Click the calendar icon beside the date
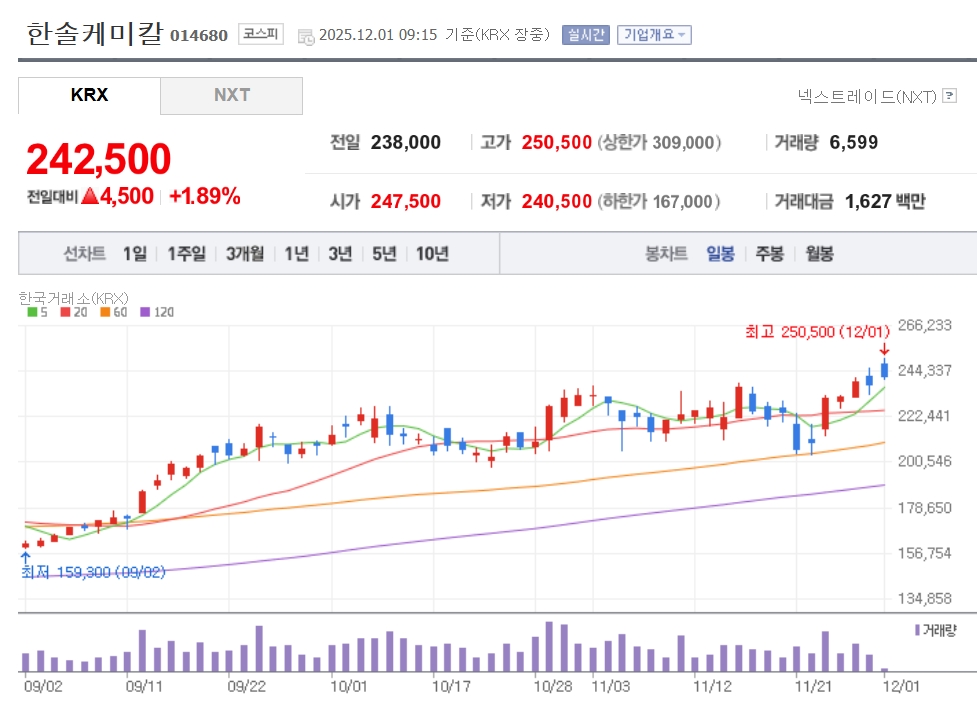 point(306,37)
